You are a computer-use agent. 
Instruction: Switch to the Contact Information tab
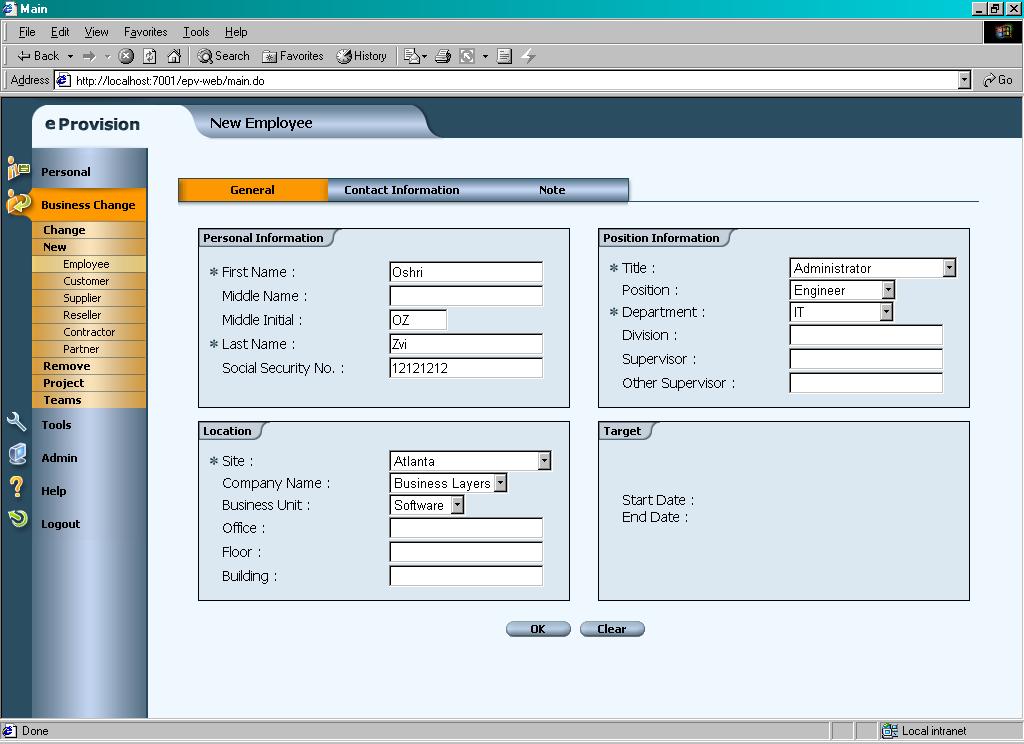[402, 190]
